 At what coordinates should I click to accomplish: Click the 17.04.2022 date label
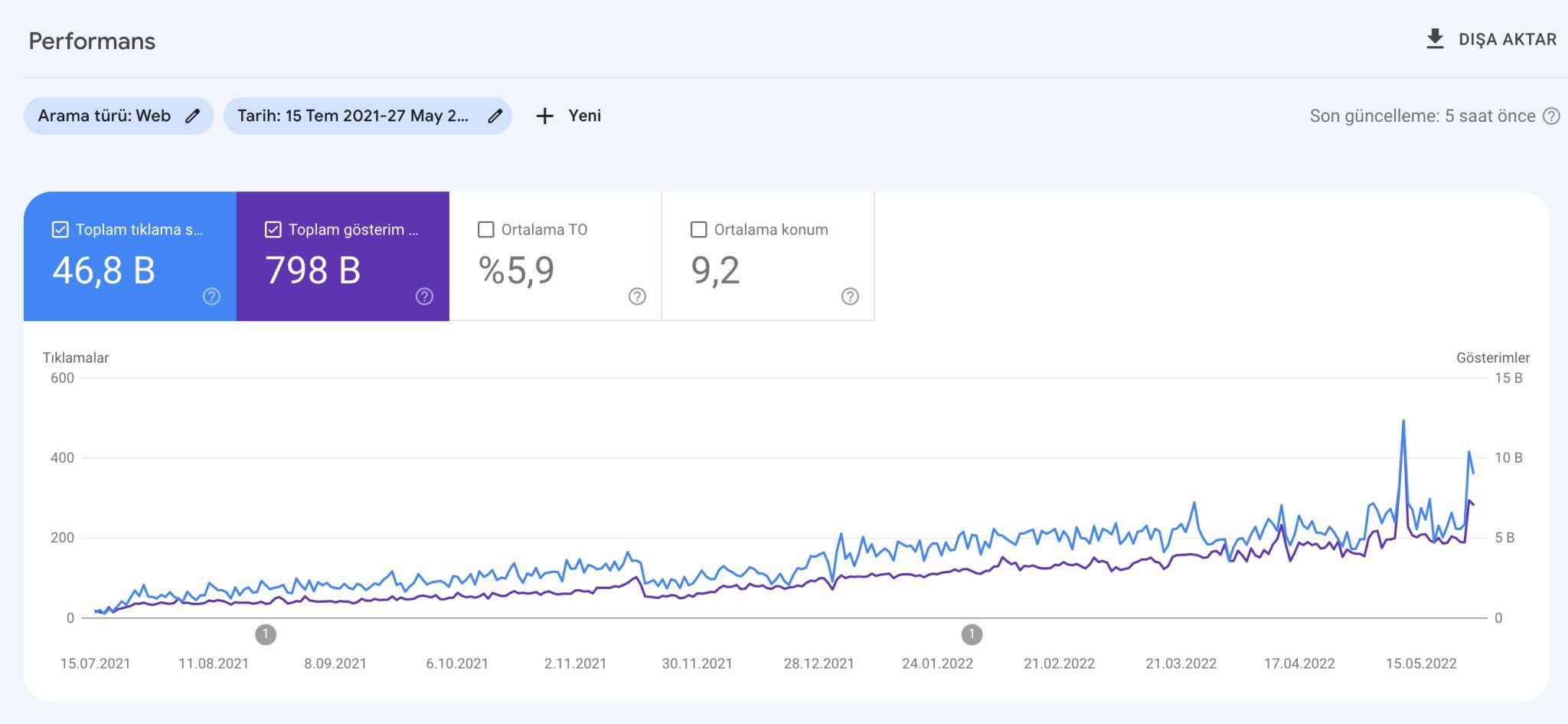(1299, 663)
